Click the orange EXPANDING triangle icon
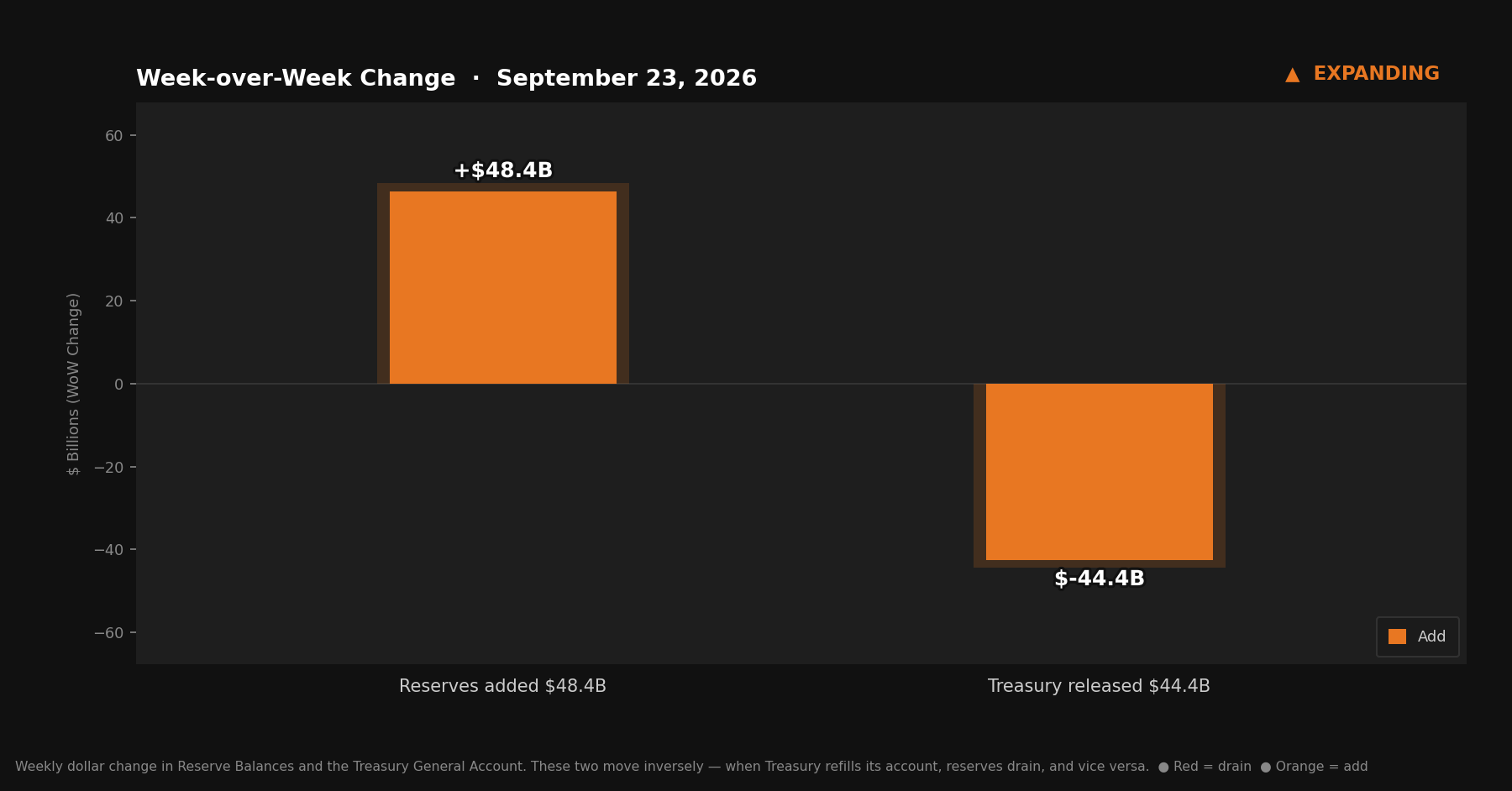This screenshot has height=791, width=1512. [1292, 75]
